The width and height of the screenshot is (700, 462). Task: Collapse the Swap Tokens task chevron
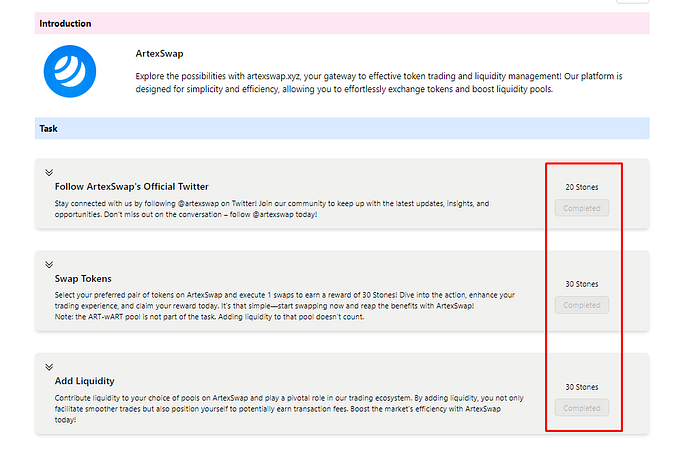49,265
